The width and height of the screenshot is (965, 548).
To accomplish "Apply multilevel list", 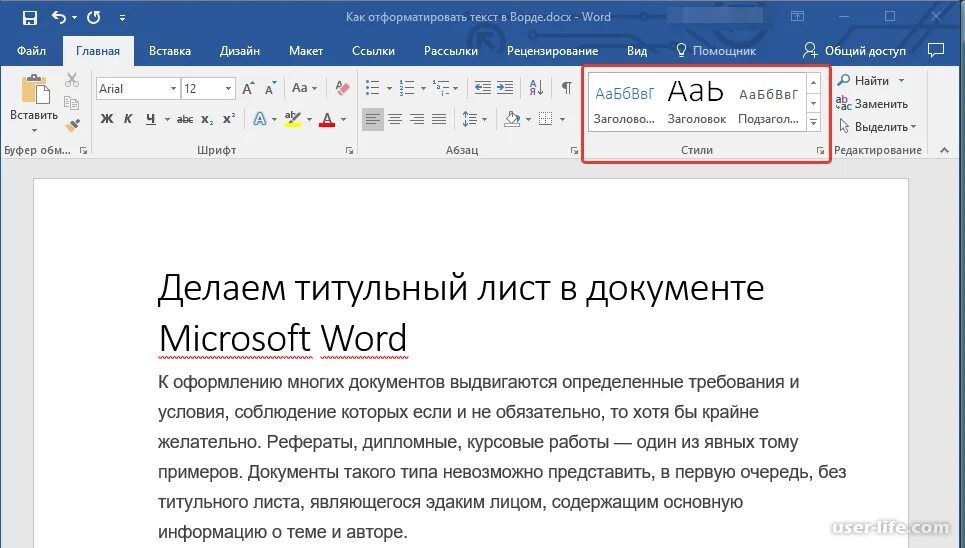I will (x=441, y=88).
